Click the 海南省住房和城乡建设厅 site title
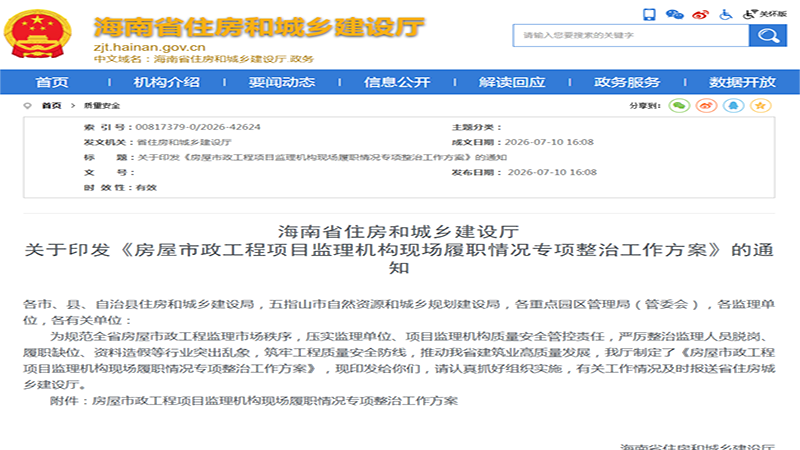Image resolution: width=800 pixels, height=450 pixels. [259, 27]
